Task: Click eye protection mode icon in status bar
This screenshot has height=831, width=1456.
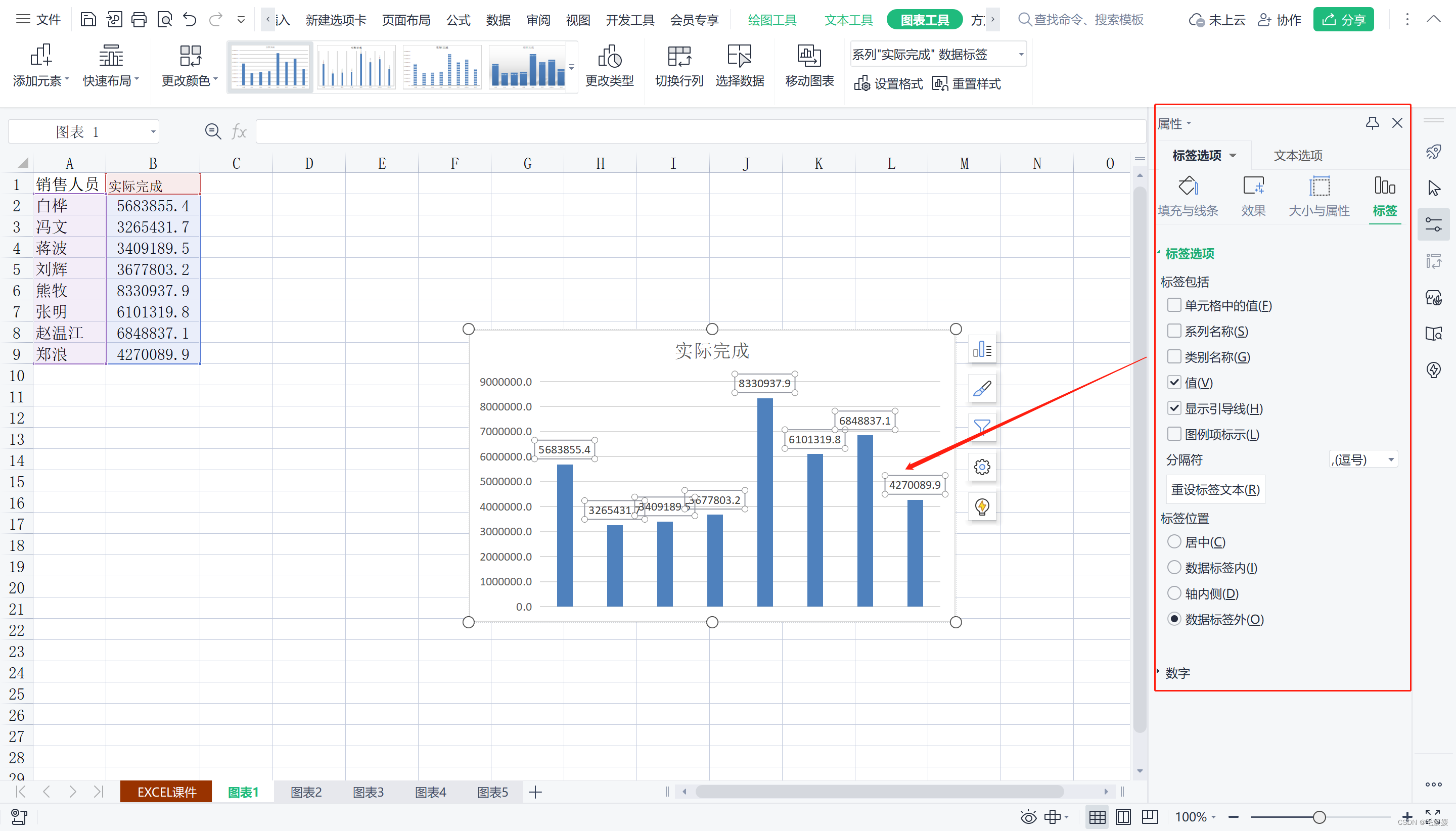Action: pyautogui.click(x=1028, y=817)
